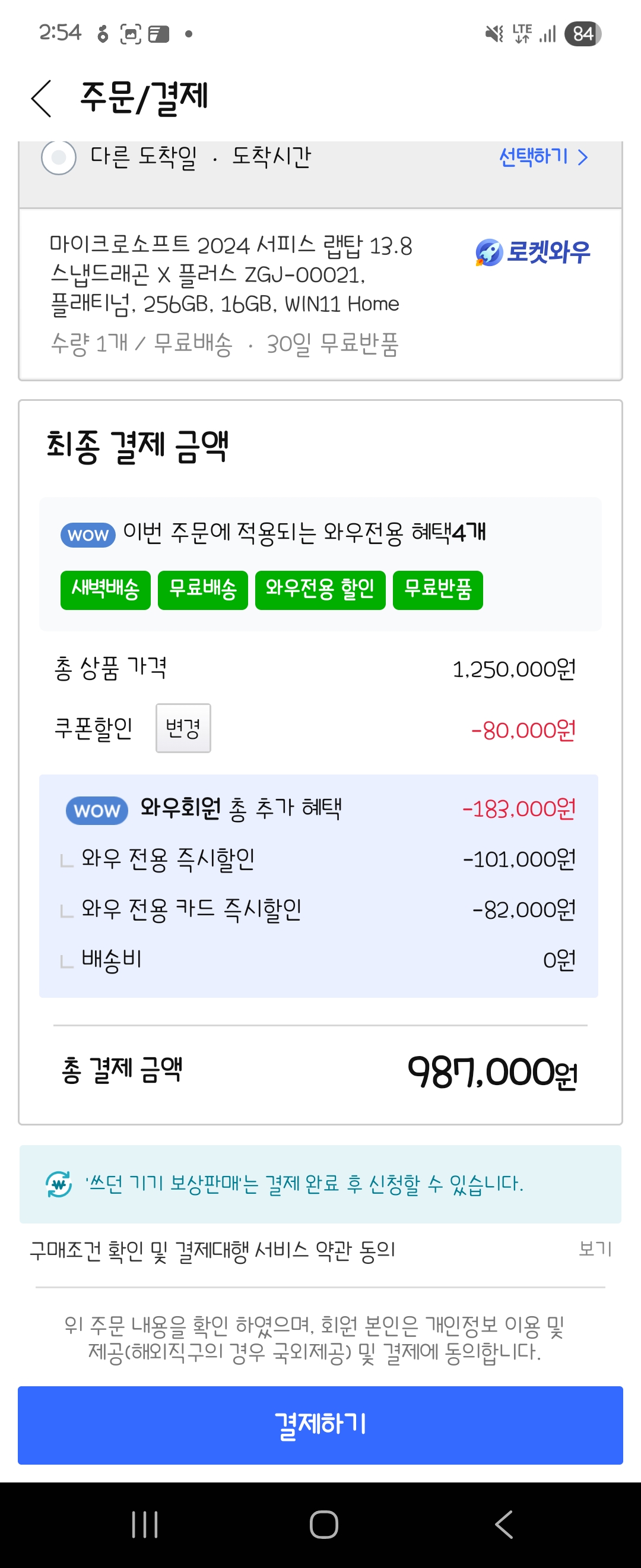View purchase terms agreement details
641x1568 pixels.
[595, 1249]
